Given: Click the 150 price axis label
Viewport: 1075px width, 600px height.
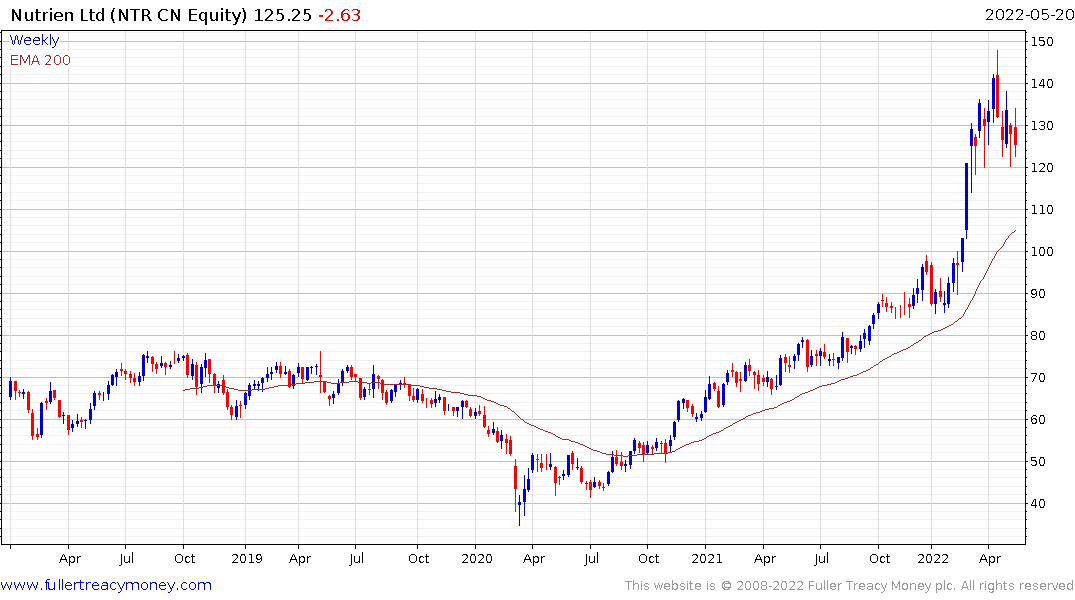Looking at the screenshot, I should (1042, 42).
